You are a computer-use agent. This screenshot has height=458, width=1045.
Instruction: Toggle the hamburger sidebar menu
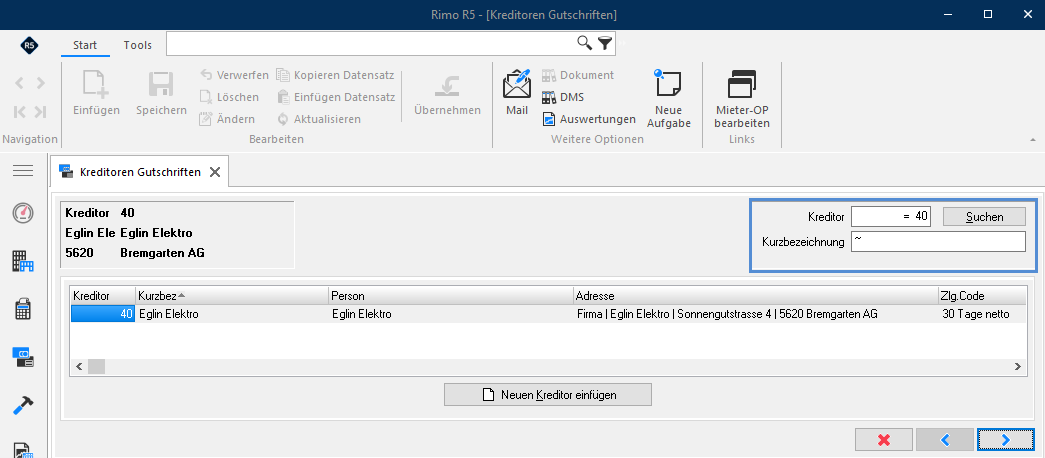[x=23, y=171]
